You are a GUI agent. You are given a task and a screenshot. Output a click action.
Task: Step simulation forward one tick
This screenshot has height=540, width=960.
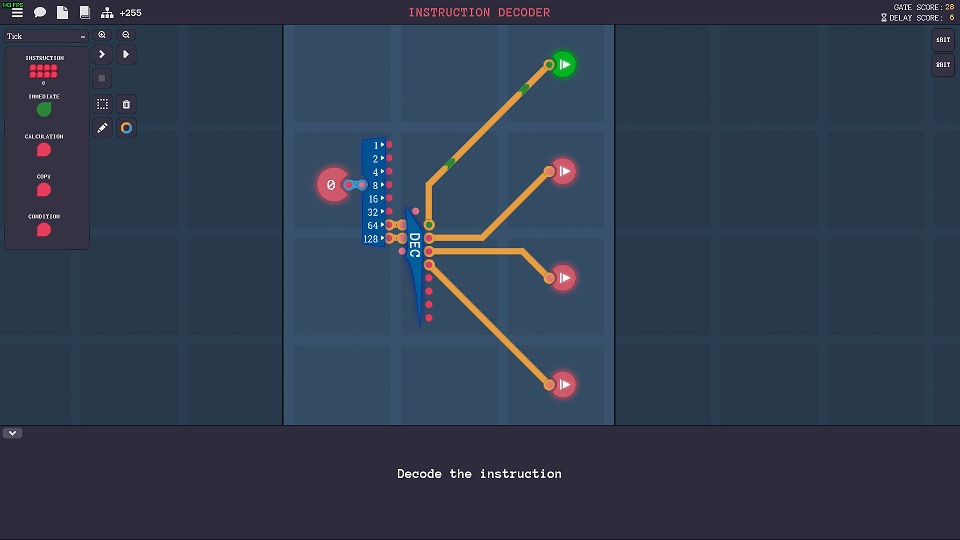[x=102, y=54]
